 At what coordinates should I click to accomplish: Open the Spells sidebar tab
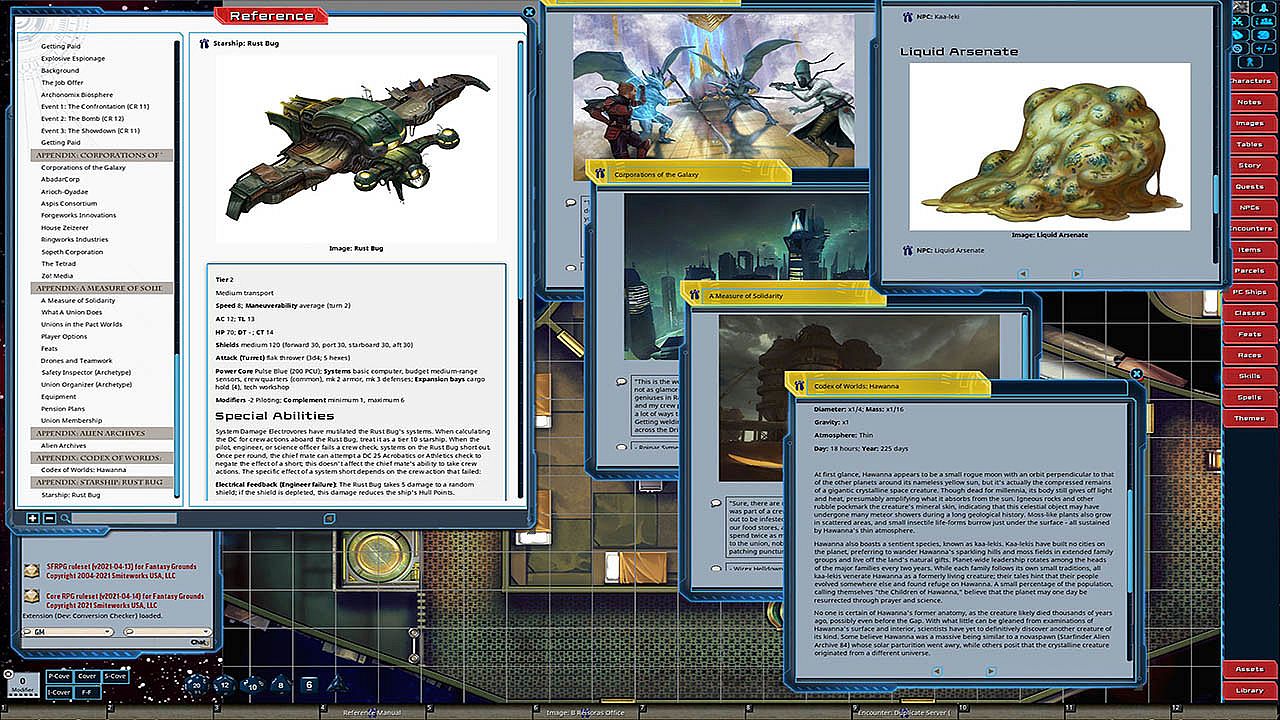pyautogui.click(x=1249, y=397)
